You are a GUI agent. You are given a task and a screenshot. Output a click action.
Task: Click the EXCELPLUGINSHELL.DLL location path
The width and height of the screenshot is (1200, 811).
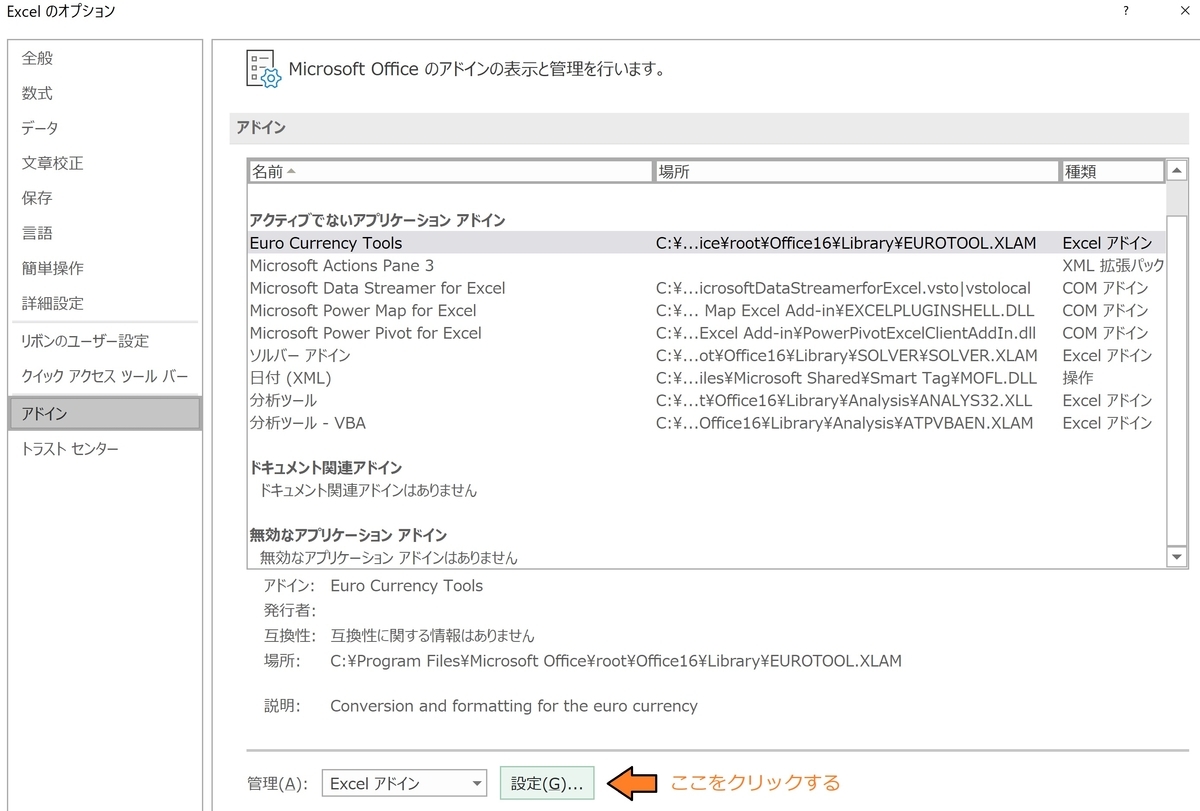pos(845,311)
